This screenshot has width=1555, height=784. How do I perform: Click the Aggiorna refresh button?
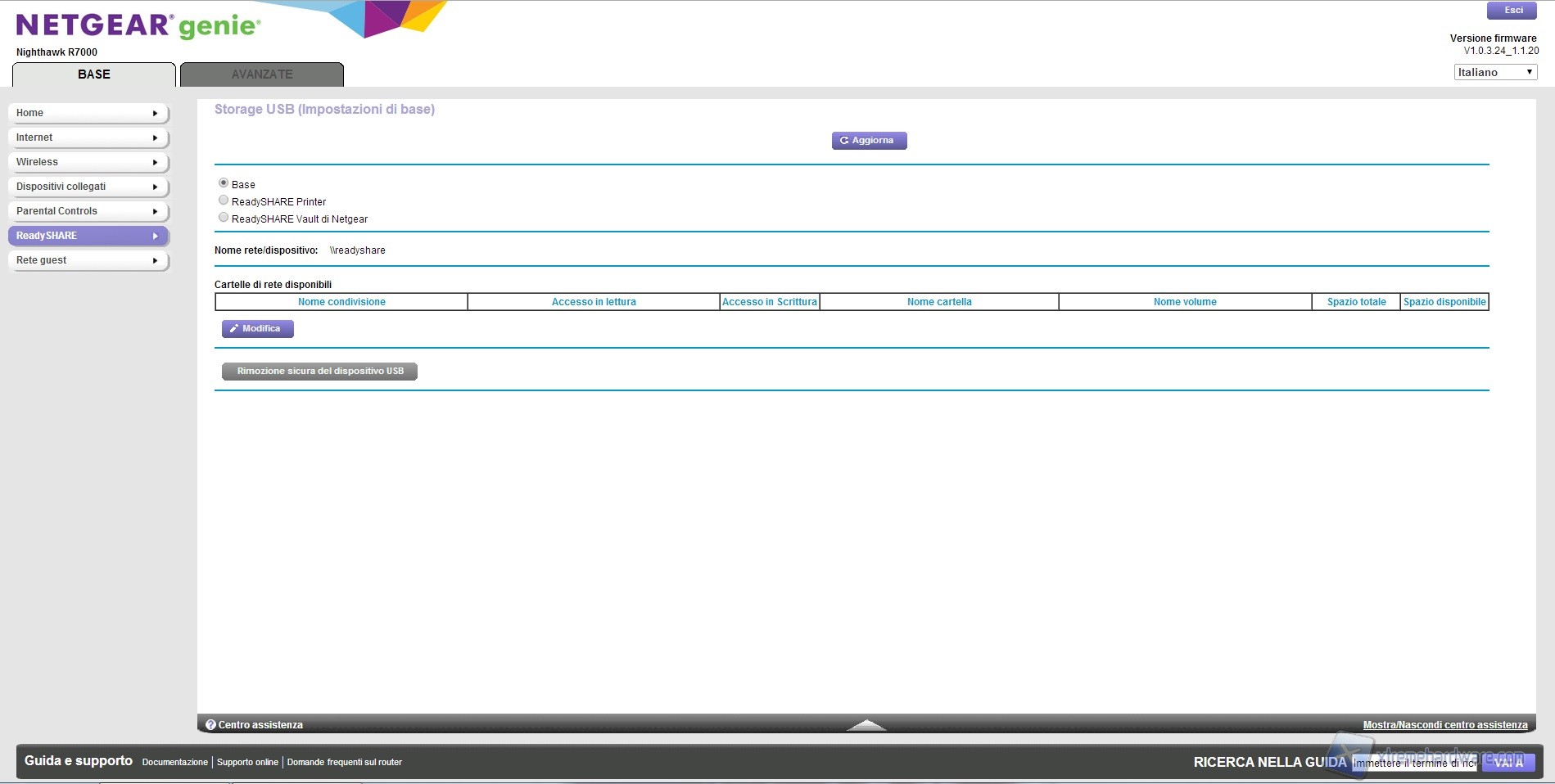point(869,141)
